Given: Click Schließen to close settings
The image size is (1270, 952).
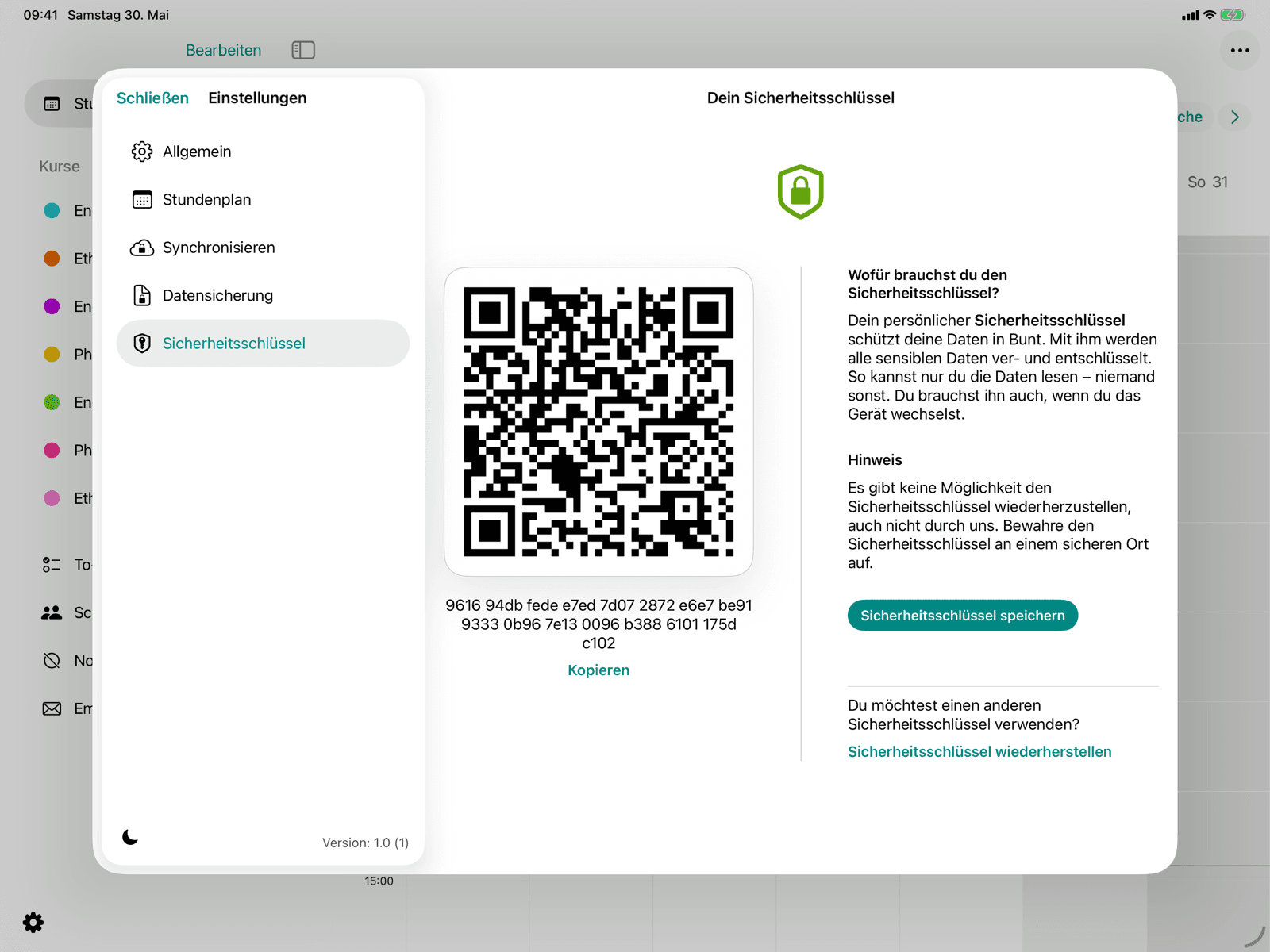Looking at the screenshot, I should pos(152,98).
